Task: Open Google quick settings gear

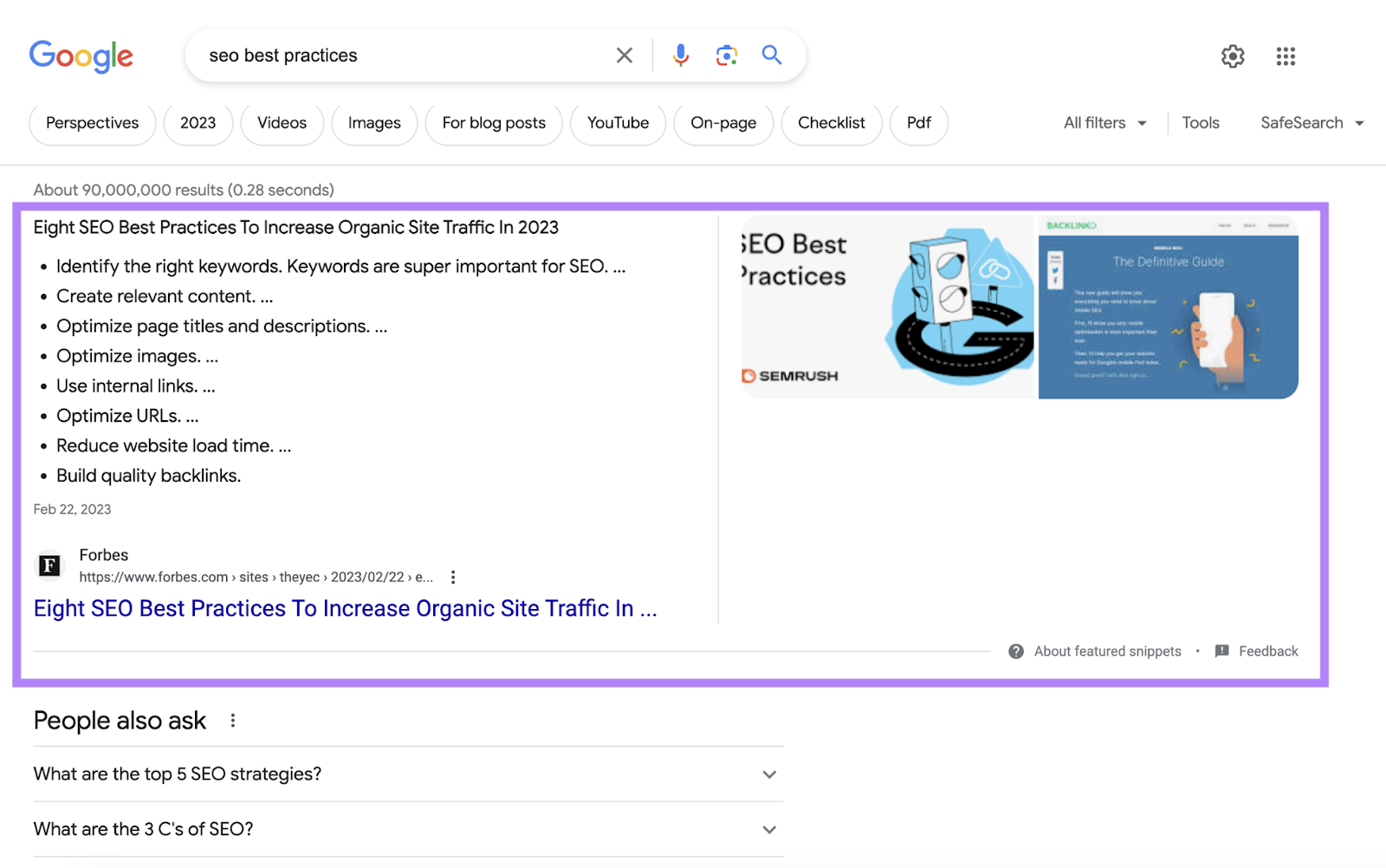Action: click(x=1232, y=56)
